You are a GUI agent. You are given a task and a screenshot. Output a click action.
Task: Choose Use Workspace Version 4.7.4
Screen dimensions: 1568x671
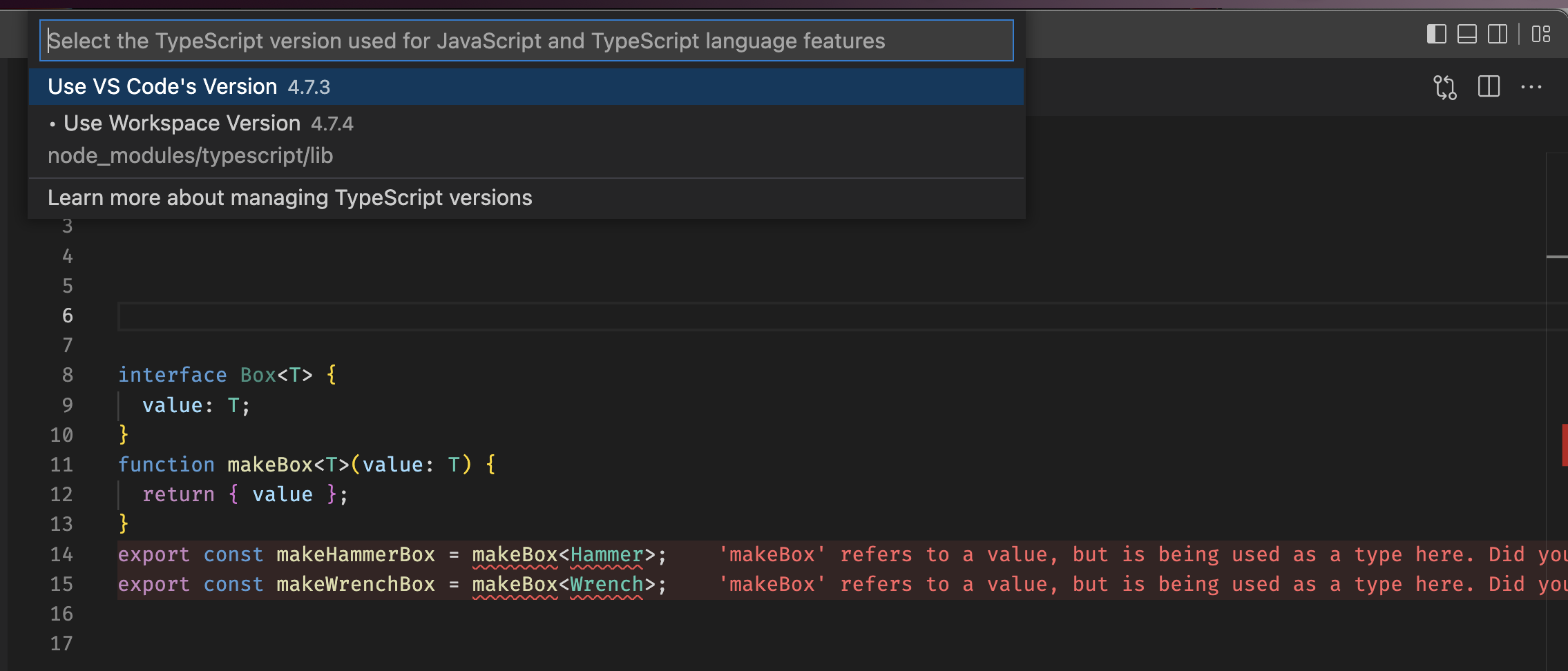(526, 139)
